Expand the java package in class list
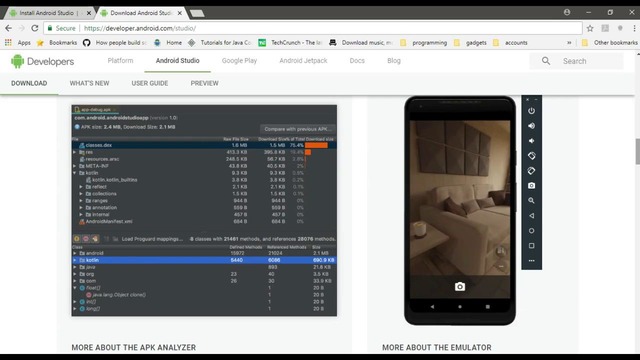The width and height of the screenshot is (640, 360). pyautogui.click(x=75, y=267)
